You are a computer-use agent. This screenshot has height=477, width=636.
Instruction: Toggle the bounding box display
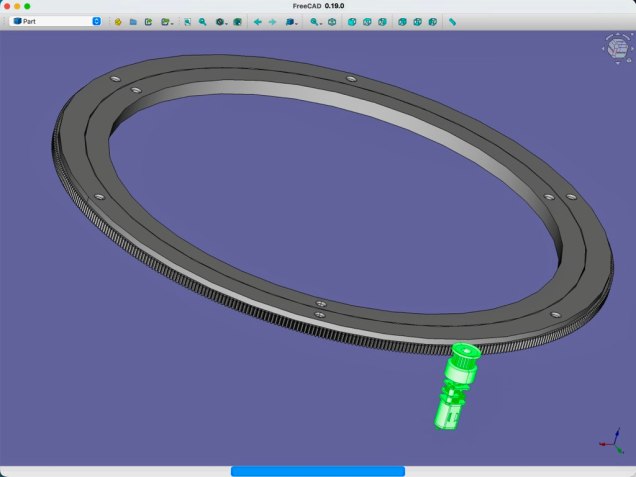238,21
